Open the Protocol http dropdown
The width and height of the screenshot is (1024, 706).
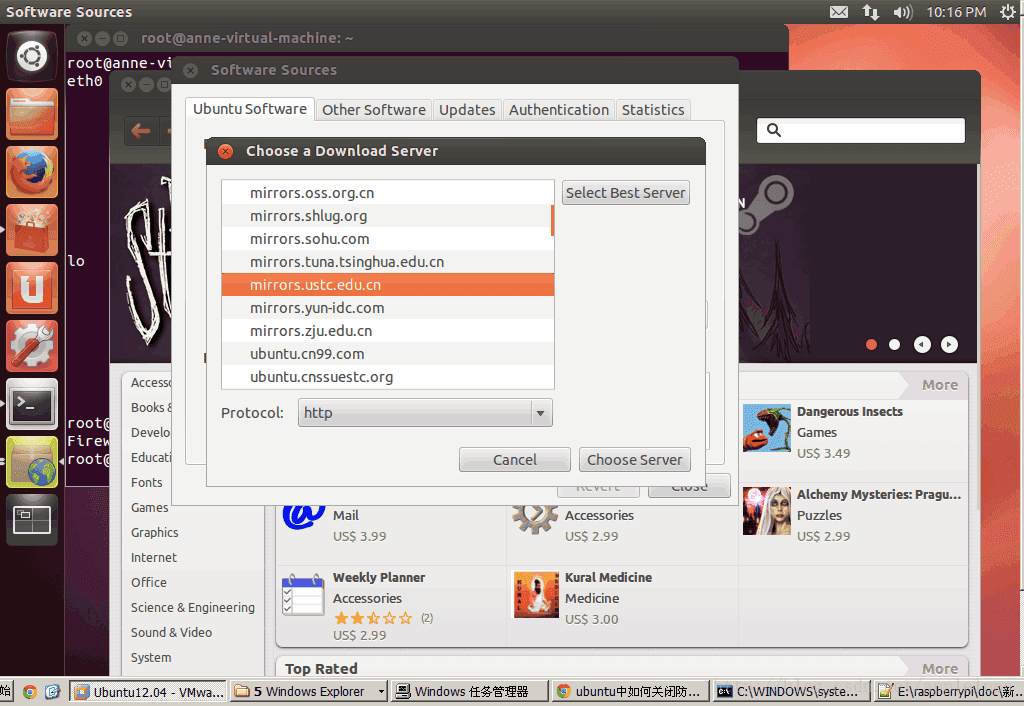pos(425,413)
